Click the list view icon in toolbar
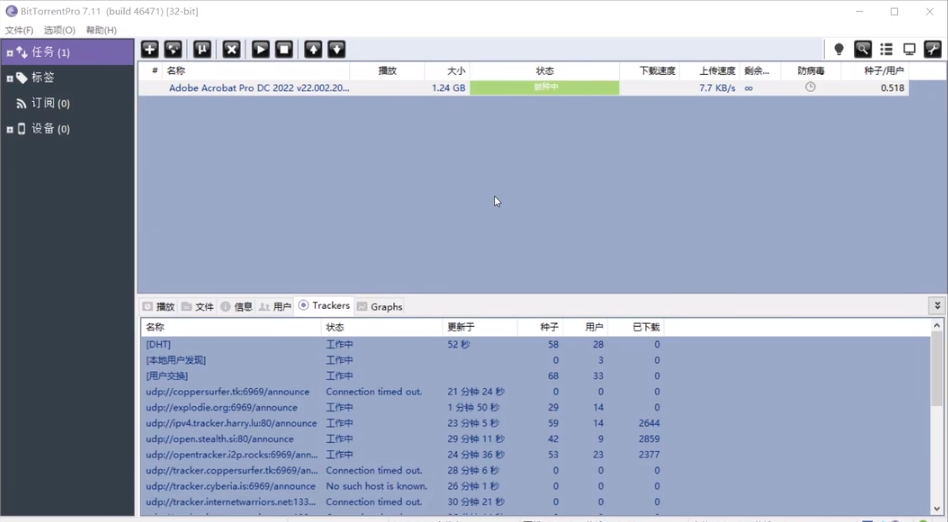 point(886,49)
